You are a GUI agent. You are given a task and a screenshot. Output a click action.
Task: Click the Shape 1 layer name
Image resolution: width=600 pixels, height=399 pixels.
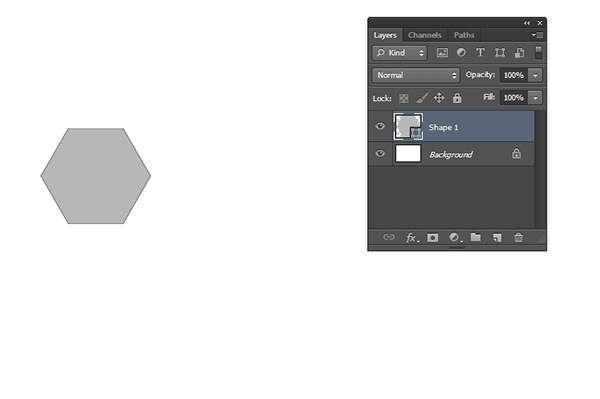pyautogui.click(x=443, y=127)
